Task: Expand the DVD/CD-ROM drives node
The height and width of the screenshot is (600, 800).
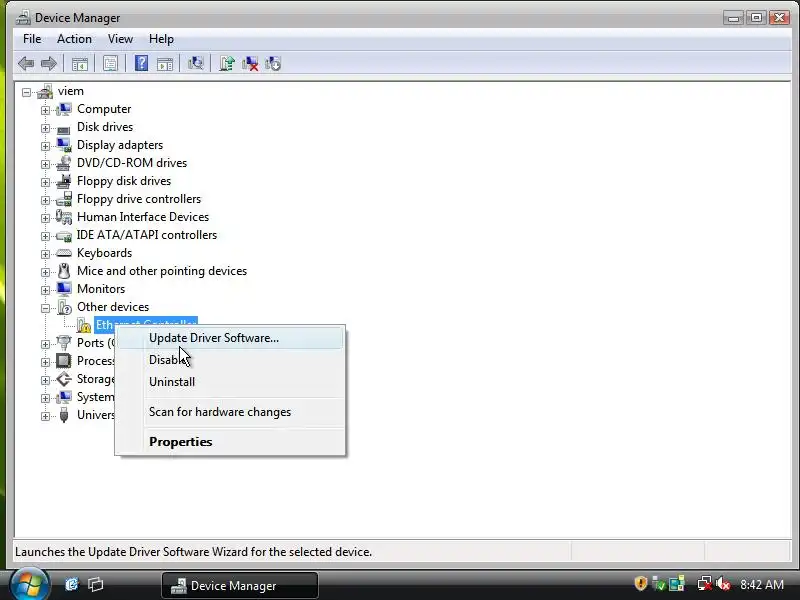Action: coord(45,164)
